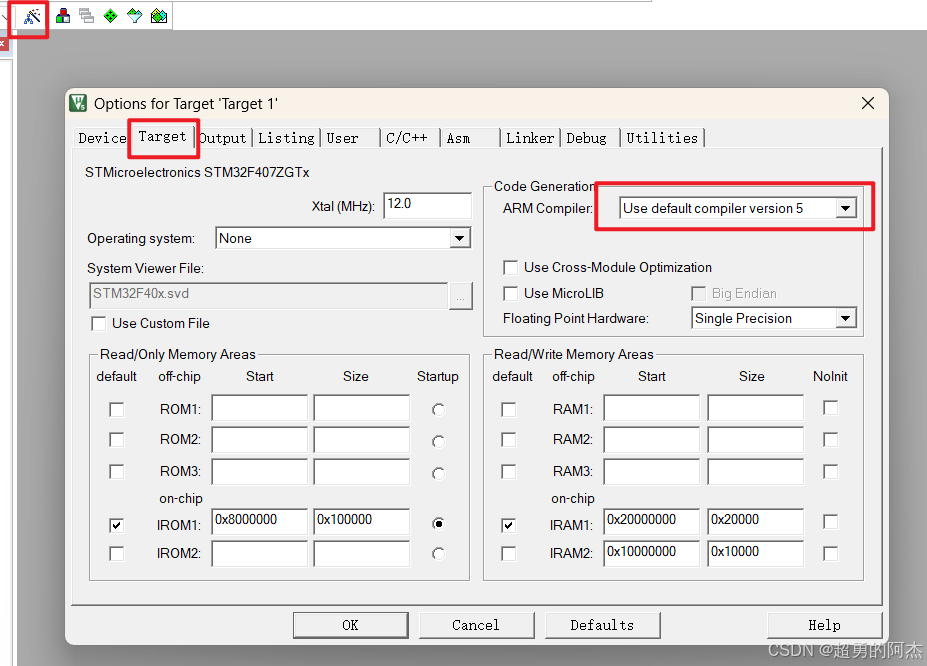Go to the Listing tab
927x666 pixels.
287,138
